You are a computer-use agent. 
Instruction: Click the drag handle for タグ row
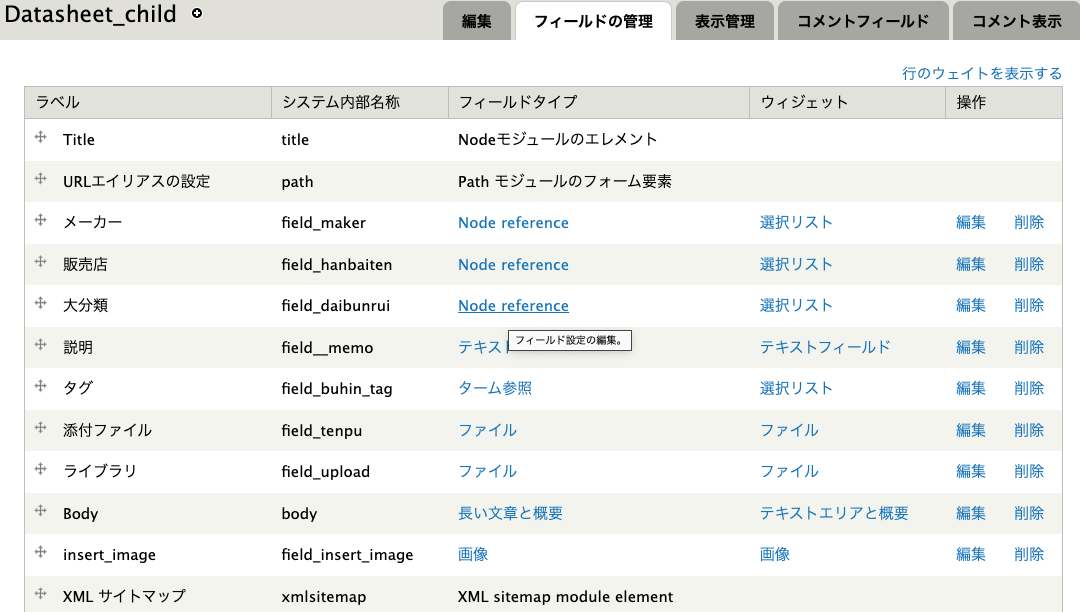click(x=41, y=386)
